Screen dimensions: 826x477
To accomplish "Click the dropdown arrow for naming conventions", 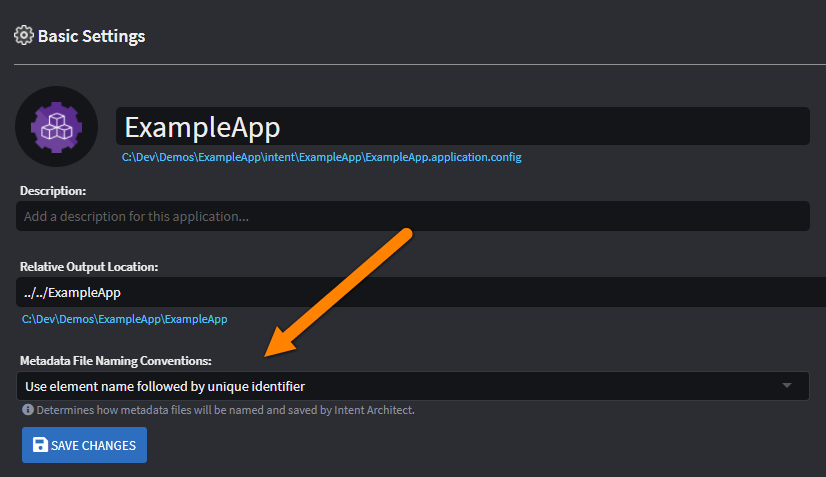I will 786,386.
